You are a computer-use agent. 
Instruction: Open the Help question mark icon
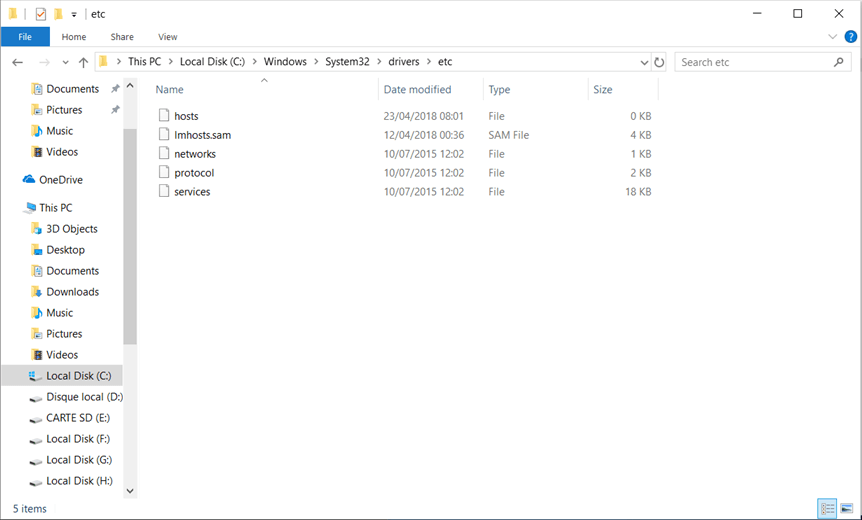[850, 37]
